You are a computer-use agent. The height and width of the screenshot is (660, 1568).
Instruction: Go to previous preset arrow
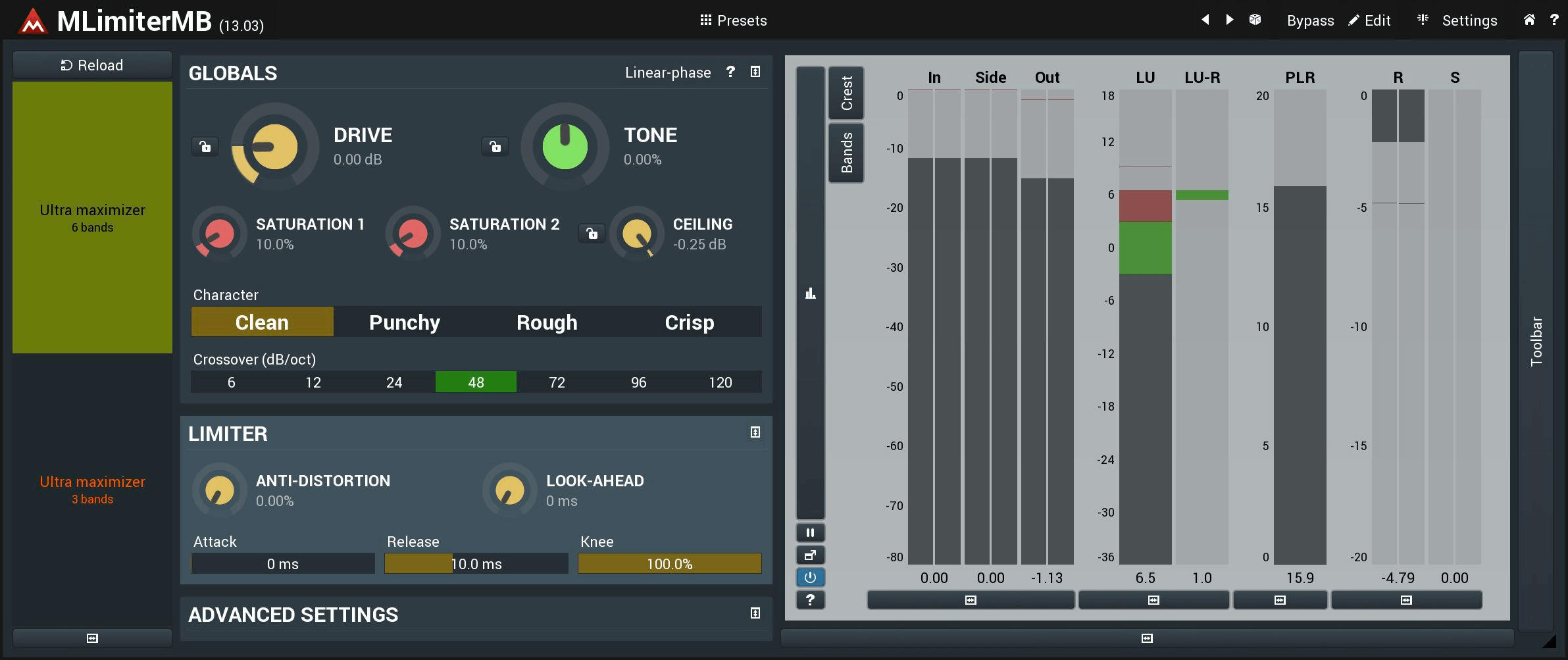[x=1205, y=20]
